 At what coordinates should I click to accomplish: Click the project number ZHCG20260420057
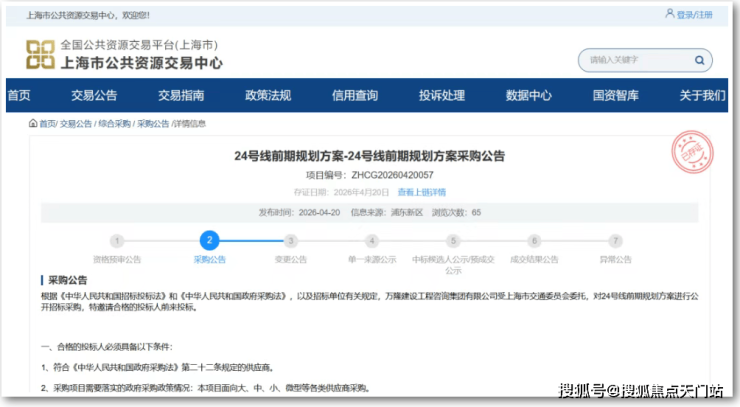click(x=392, y=175)
